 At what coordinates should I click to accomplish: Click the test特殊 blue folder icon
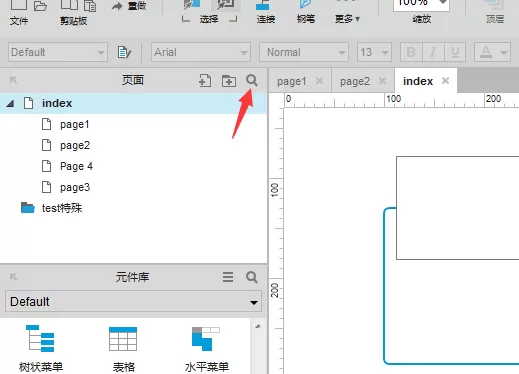27,208
